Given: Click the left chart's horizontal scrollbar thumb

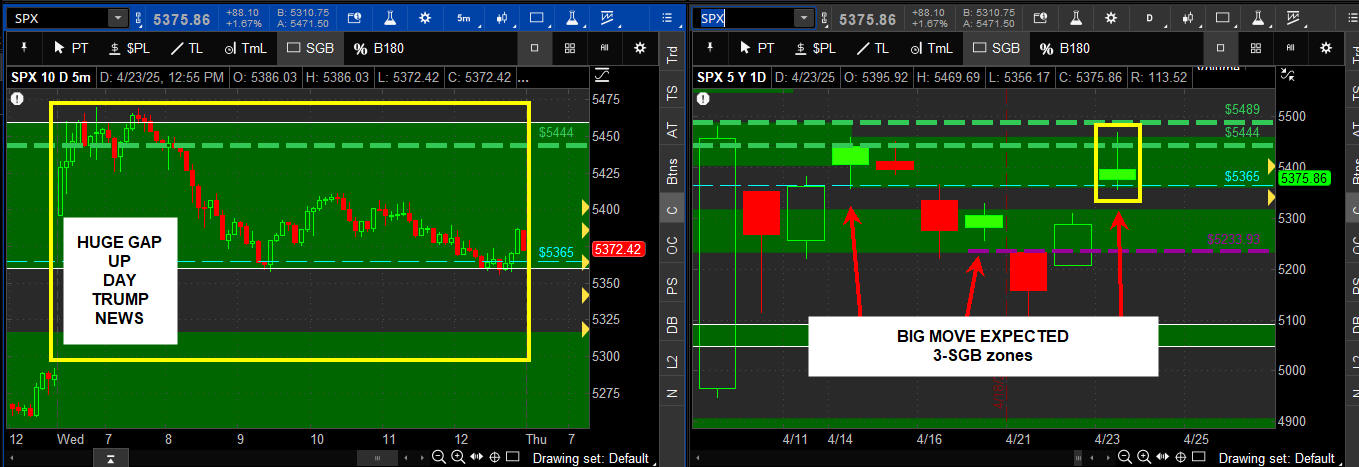Looking at the screenshot, I should click(x=375, y=457).
